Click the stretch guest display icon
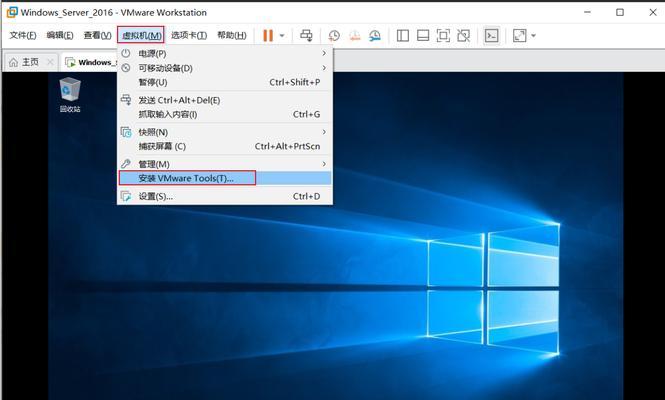Viewport: 665px width, 400px height. [520, 36]
